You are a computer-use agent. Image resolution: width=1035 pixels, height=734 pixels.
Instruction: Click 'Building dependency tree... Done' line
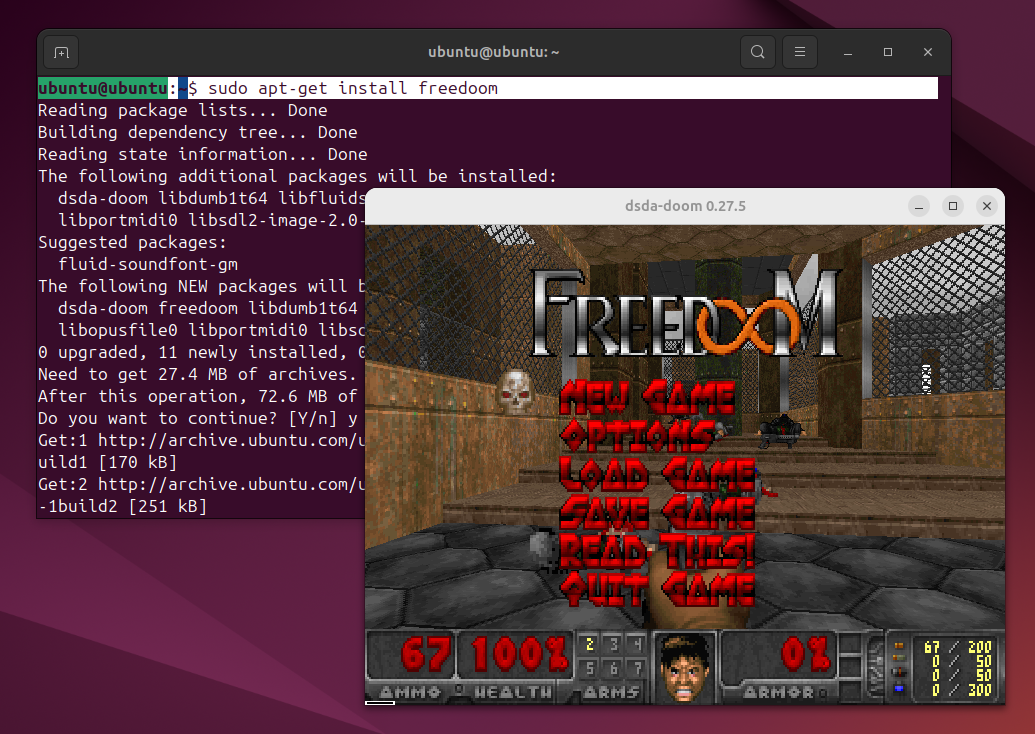pyautogui.click(x=197, y=132)
